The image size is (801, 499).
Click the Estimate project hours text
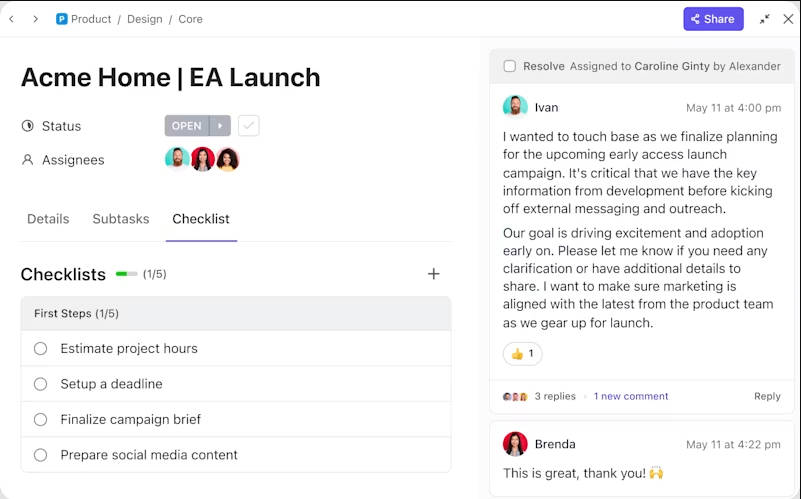(129, 349)
